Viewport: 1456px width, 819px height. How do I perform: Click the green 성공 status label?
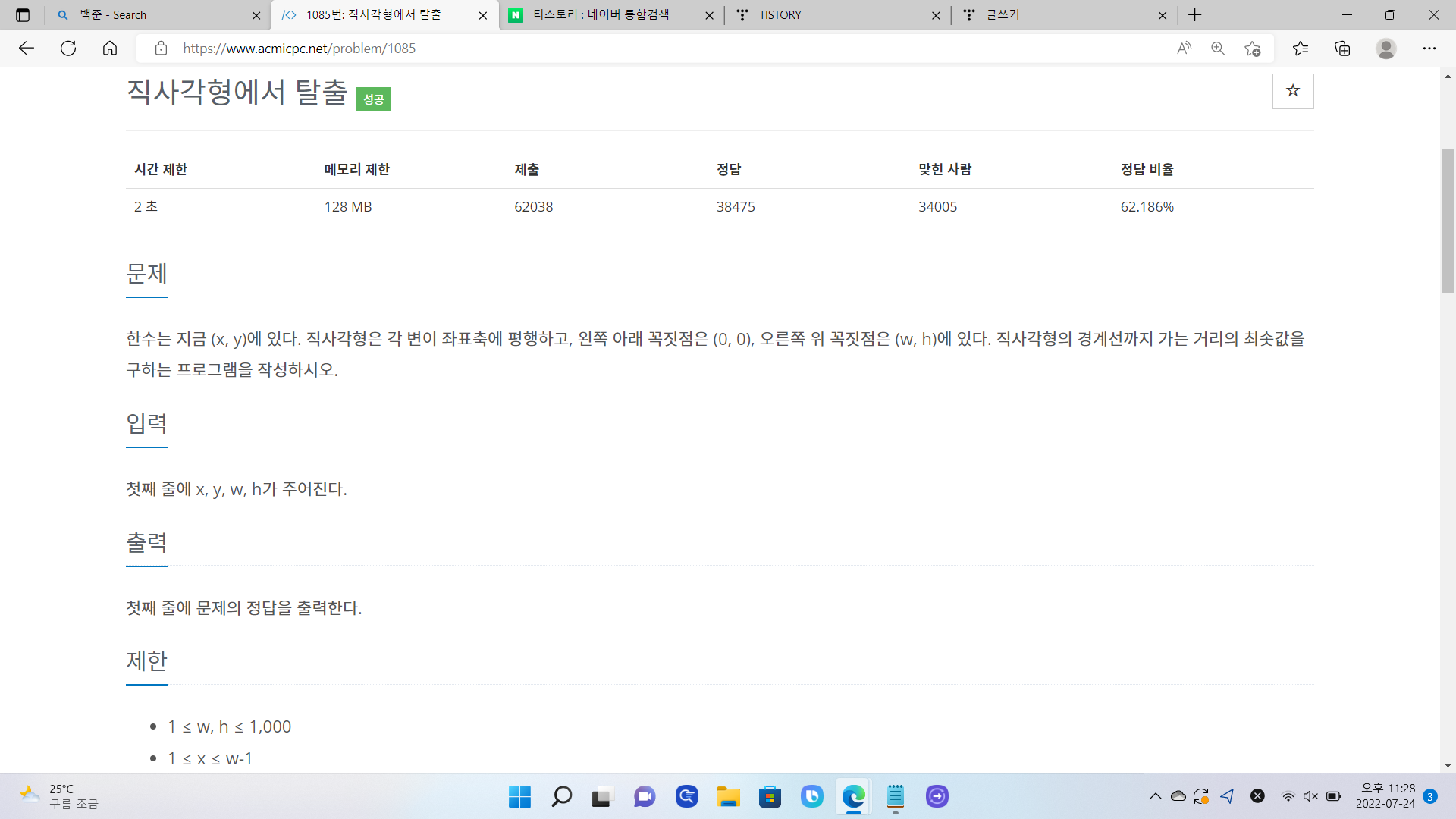pyautogui.click(x=373, y=99)
